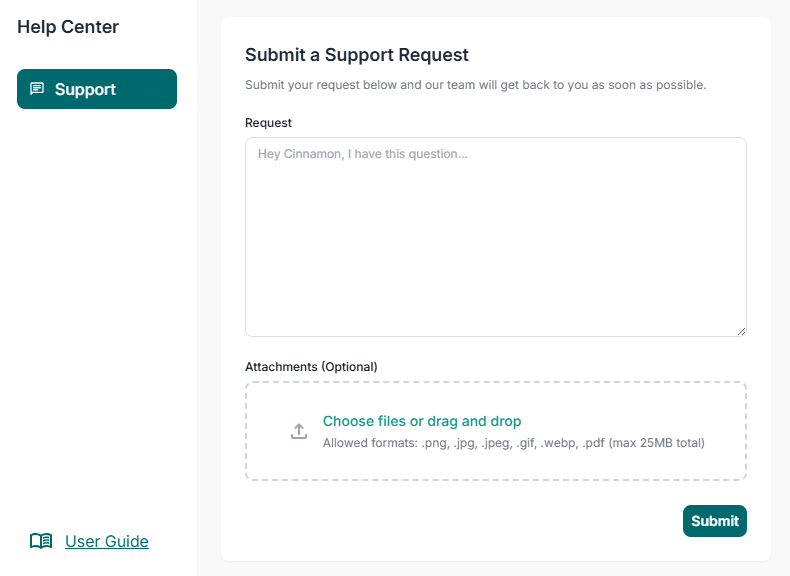
Task: Click the upload arrow icon in Attachments
Action: (298, 431)
